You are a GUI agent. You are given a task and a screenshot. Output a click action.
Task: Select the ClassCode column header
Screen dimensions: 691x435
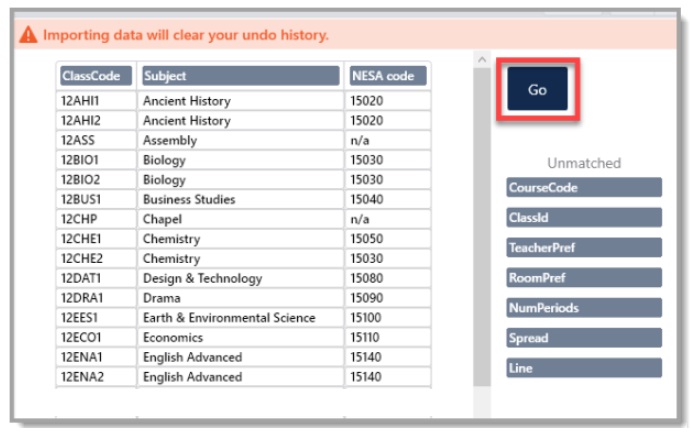(x=96, y=76)
